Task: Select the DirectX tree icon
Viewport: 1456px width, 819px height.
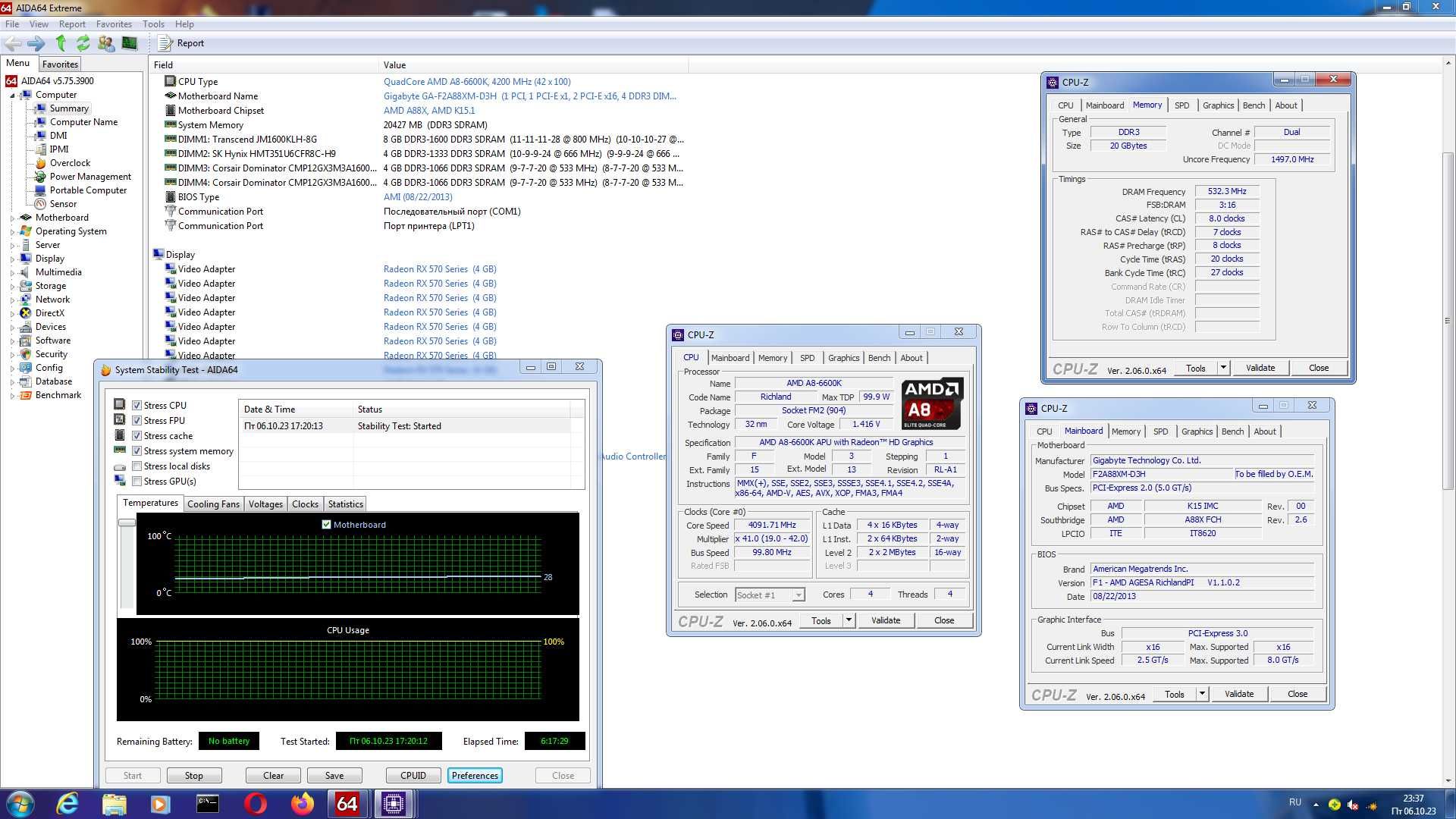Action: 26,313
